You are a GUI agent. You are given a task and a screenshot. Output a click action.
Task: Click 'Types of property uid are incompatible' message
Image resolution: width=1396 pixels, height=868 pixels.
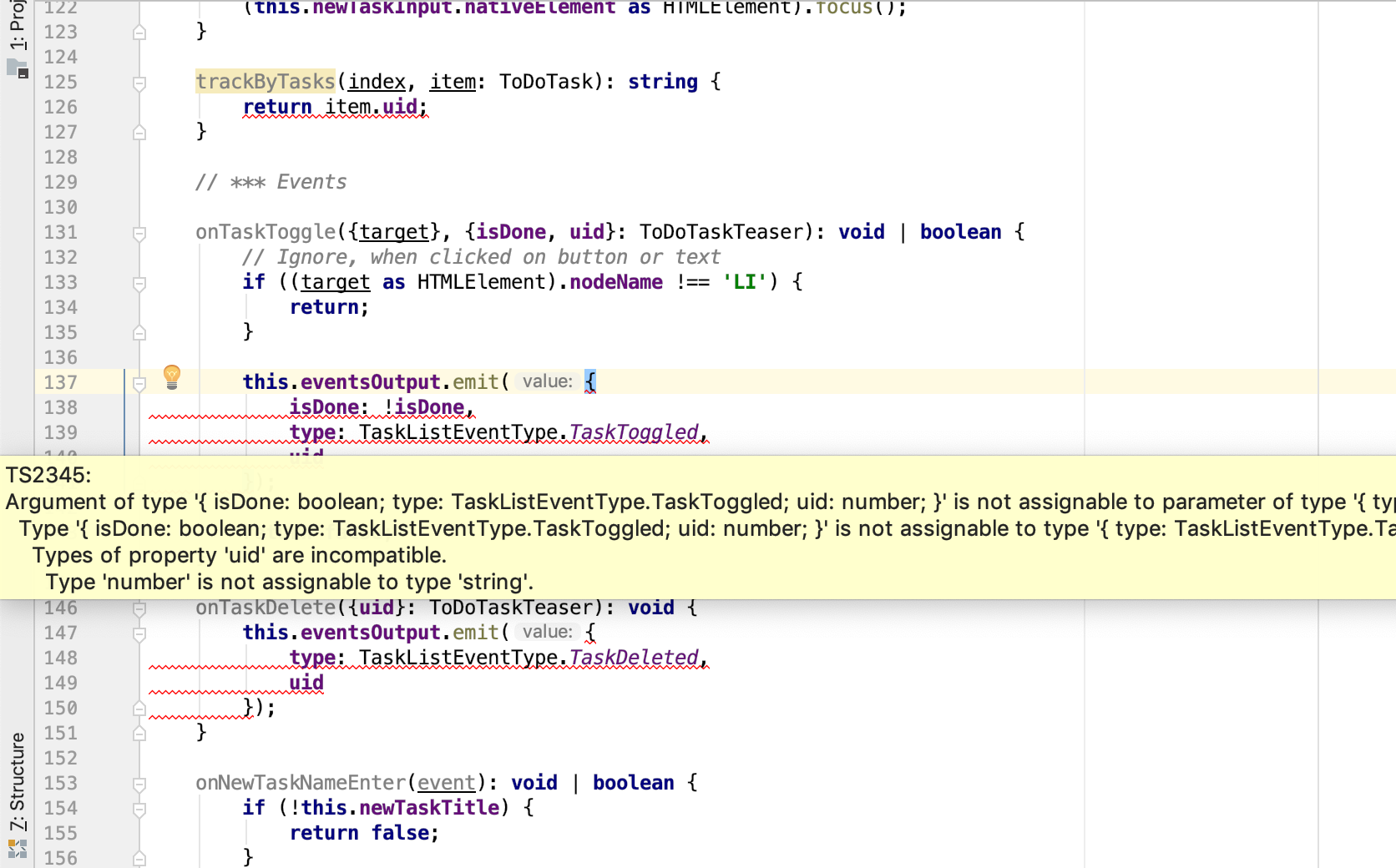coord(240,555)
